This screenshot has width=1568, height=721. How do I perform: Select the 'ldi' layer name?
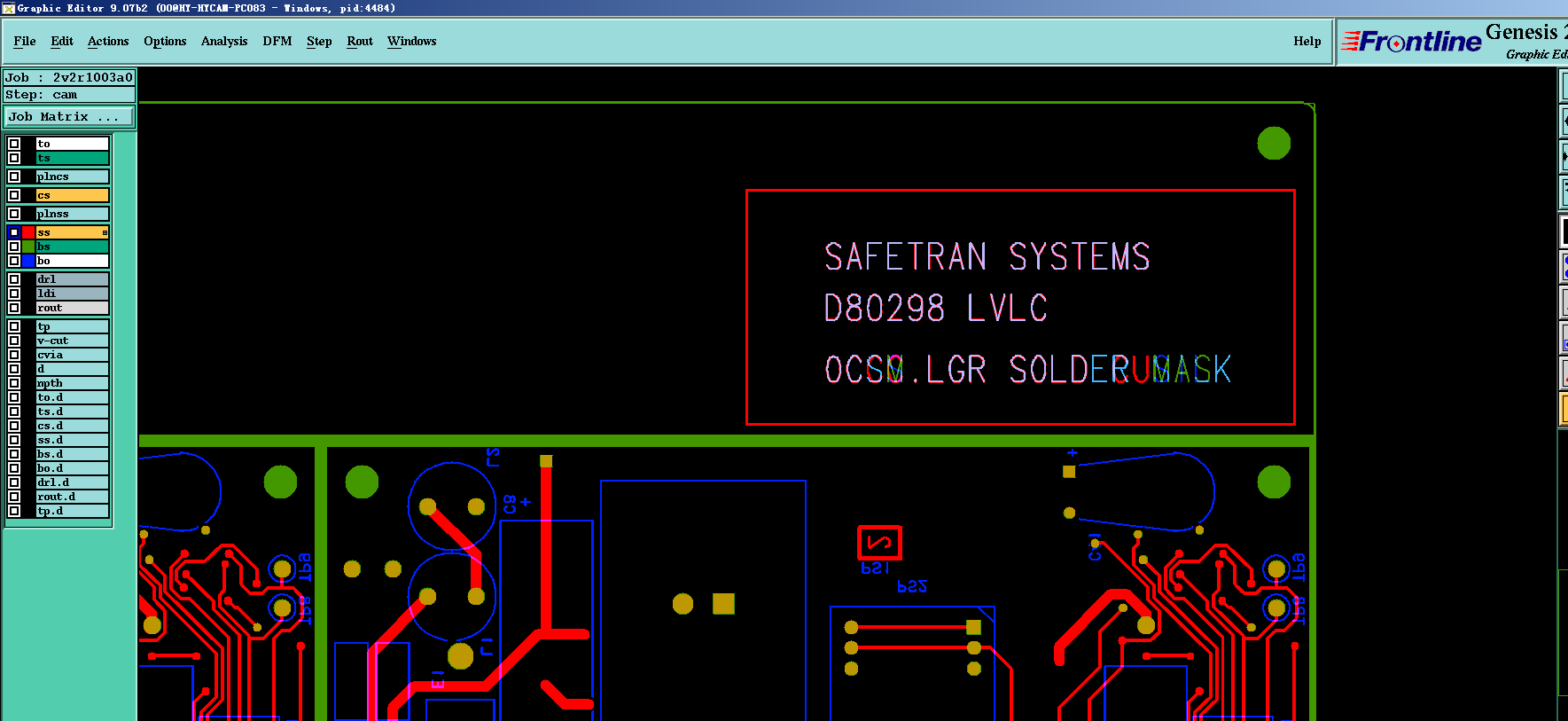click(72, 294)
